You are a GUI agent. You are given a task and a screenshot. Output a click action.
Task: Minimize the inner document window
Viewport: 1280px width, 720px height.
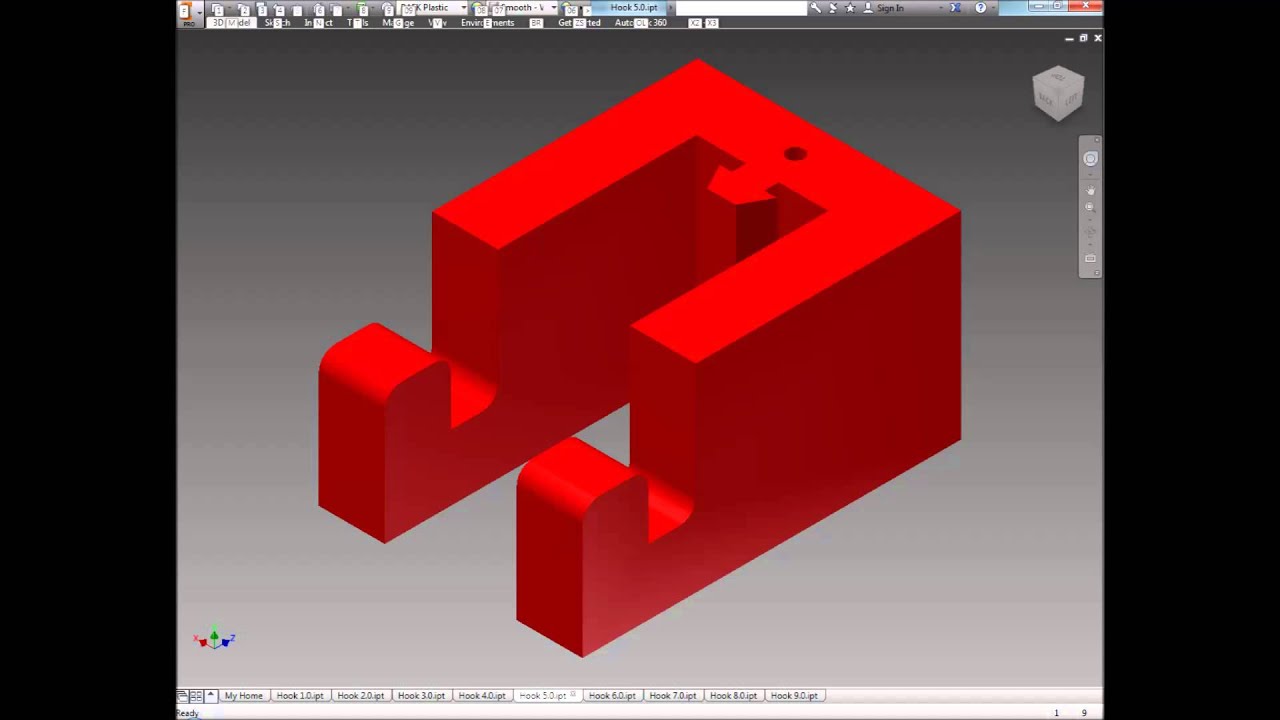pos(1069,38)
